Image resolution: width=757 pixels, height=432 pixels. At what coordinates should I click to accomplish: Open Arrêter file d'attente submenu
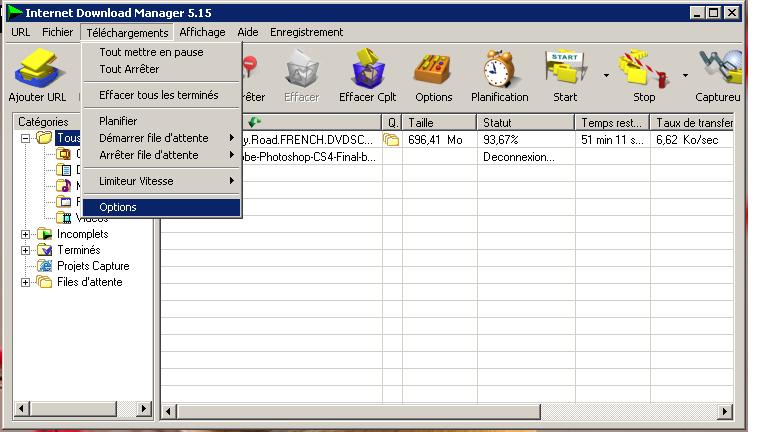click(162, 155)
